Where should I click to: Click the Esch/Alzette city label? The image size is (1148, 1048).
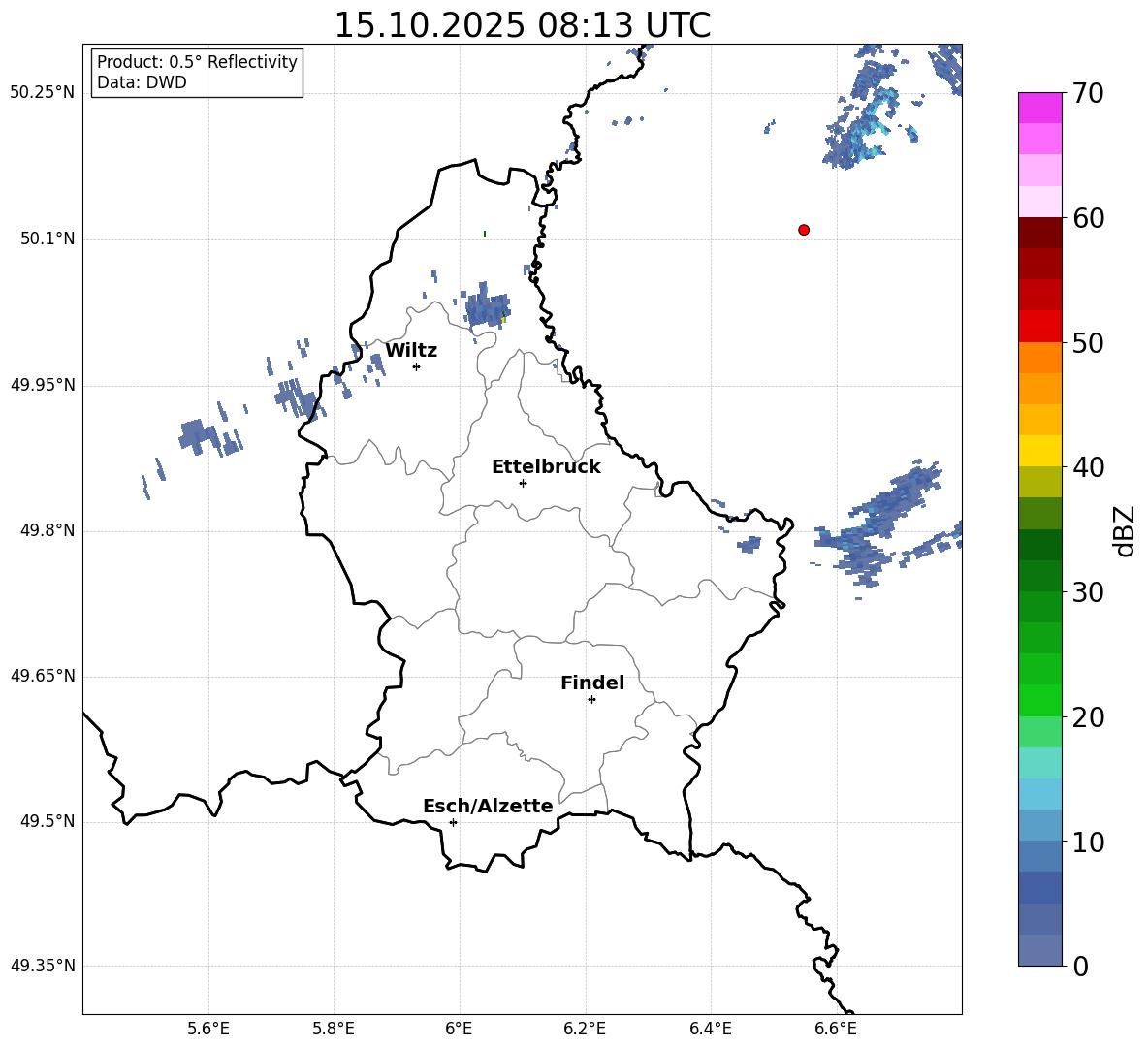coord(488,806)
